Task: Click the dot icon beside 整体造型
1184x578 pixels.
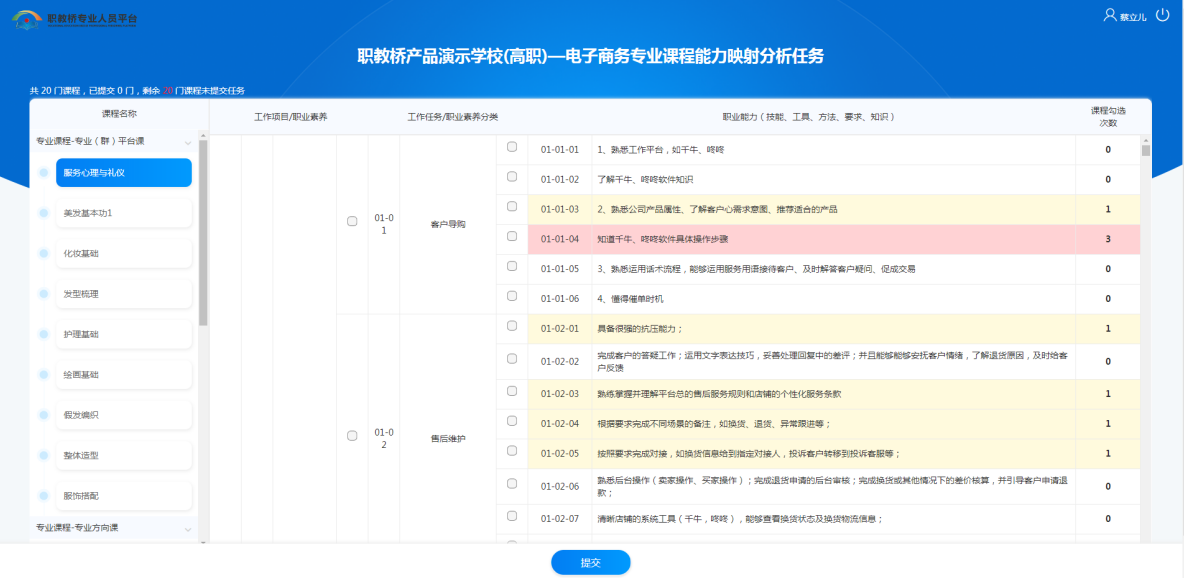Action: coord(44,456)
